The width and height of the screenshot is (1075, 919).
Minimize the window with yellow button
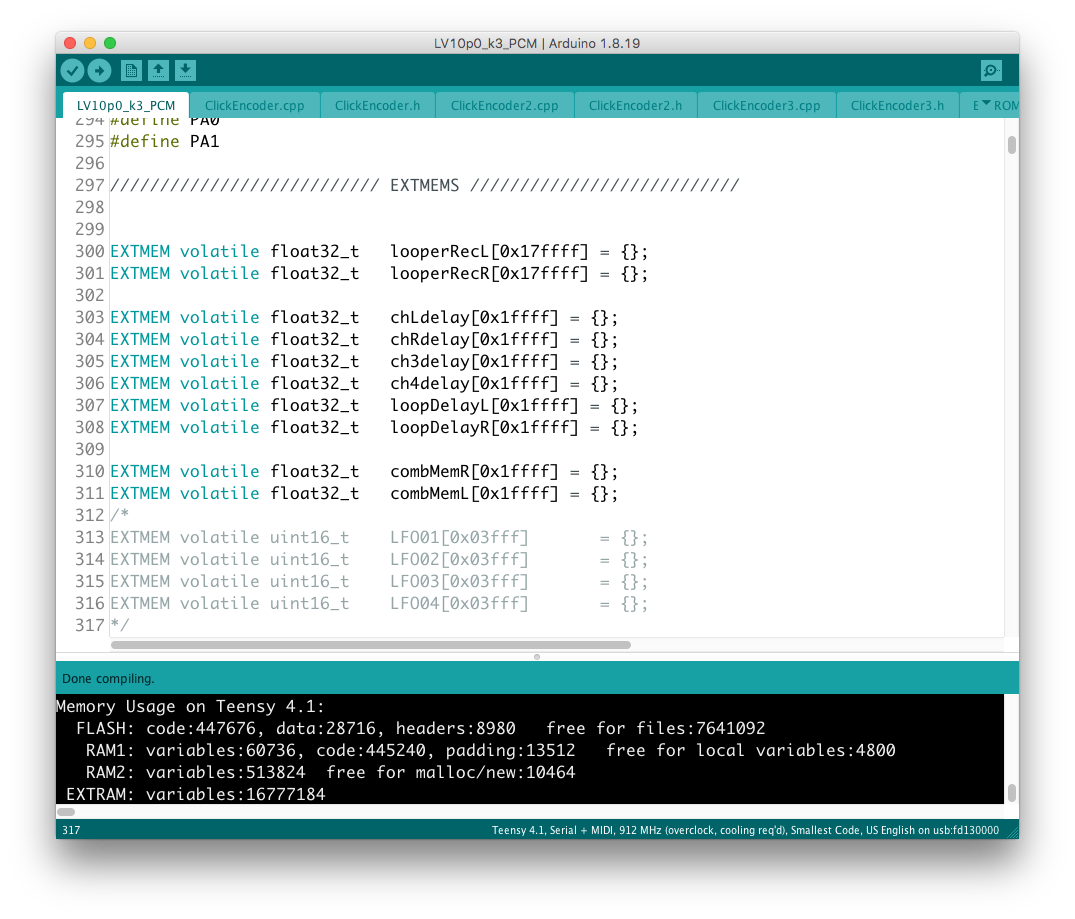click(x=90, y=43)
